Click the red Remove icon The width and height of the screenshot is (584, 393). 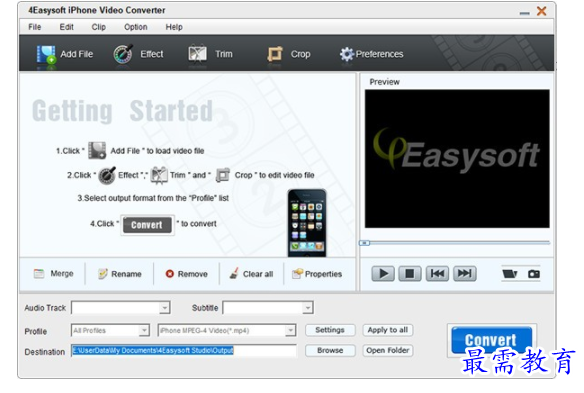click(169, 274)
